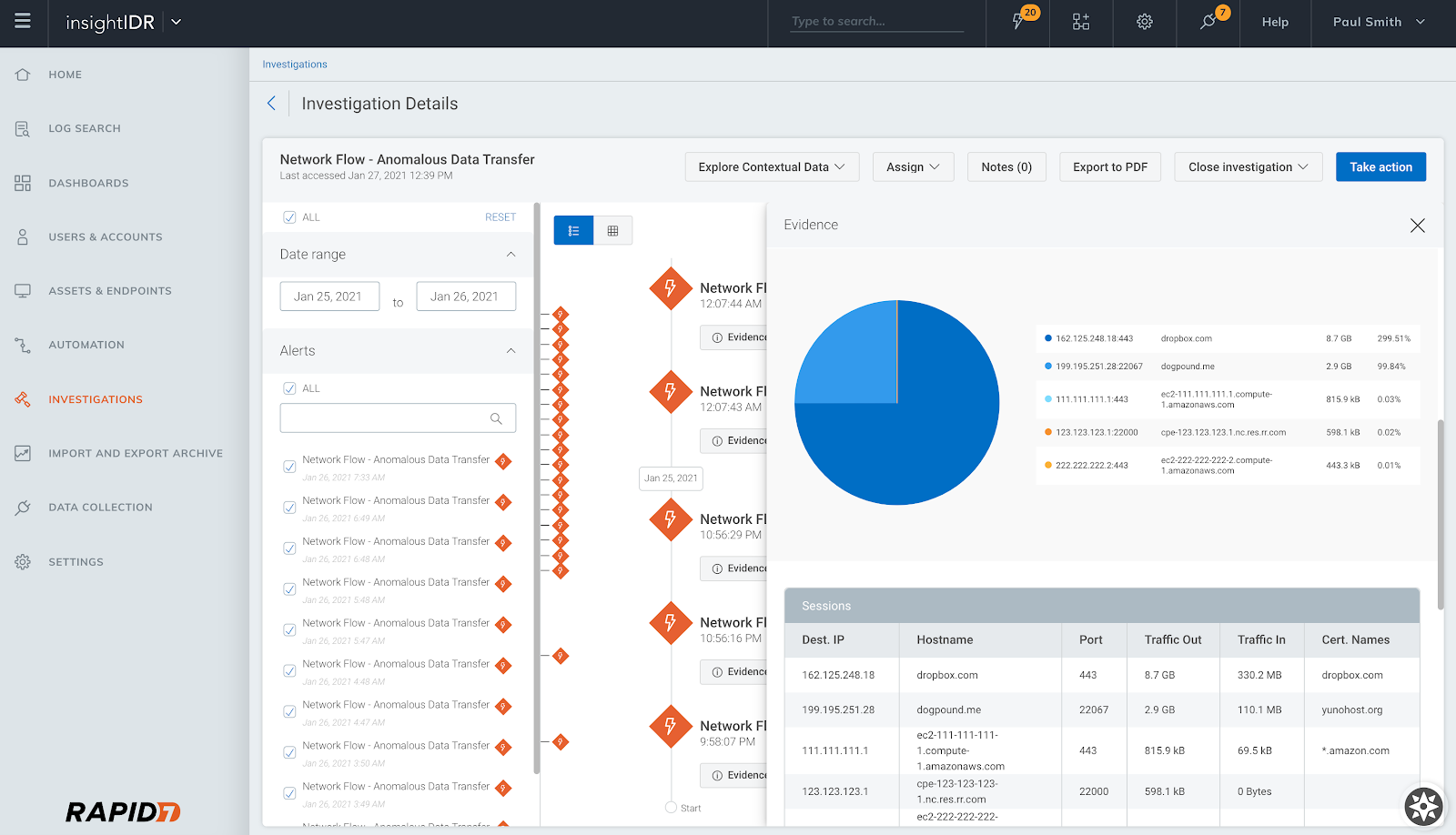Click the light blue dogpound.me pie slice

pyautogui.click(x=855, y=359)
